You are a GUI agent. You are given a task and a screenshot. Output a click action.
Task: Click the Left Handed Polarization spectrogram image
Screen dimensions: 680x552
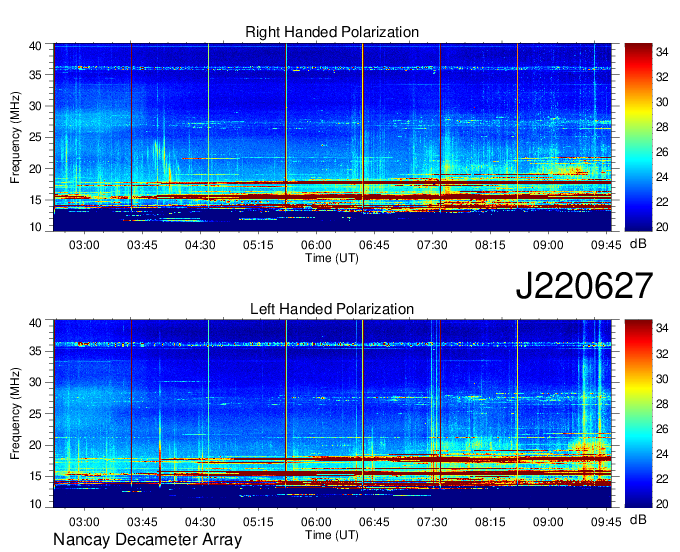click(332, 414)
